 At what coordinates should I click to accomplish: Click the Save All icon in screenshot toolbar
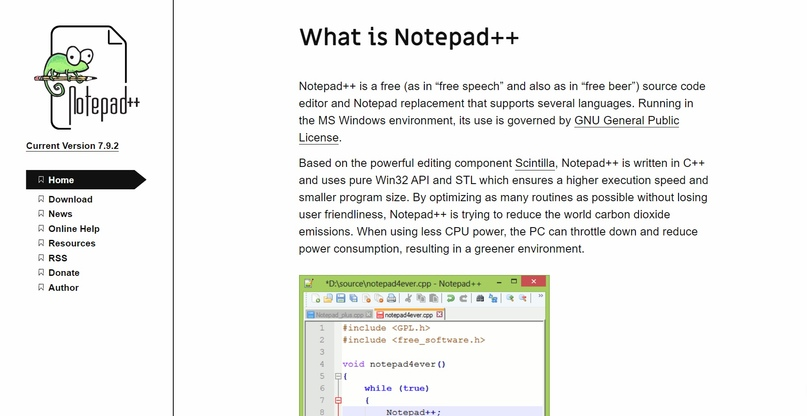(354, 298)
